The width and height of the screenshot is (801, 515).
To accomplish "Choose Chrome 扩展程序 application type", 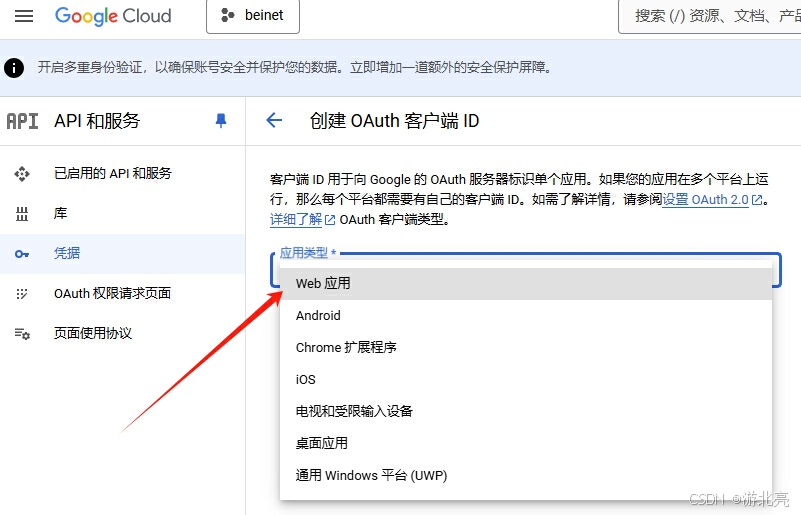I will pos(526,347).
